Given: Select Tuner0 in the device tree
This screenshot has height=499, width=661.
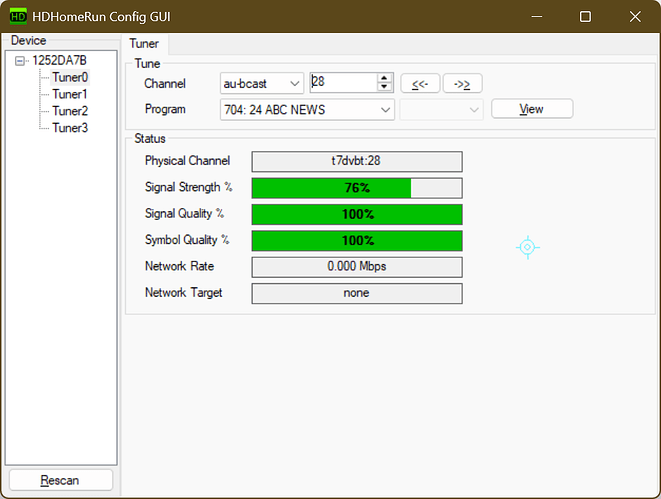Looking at the screenshot, I should [x=70, y=77].
